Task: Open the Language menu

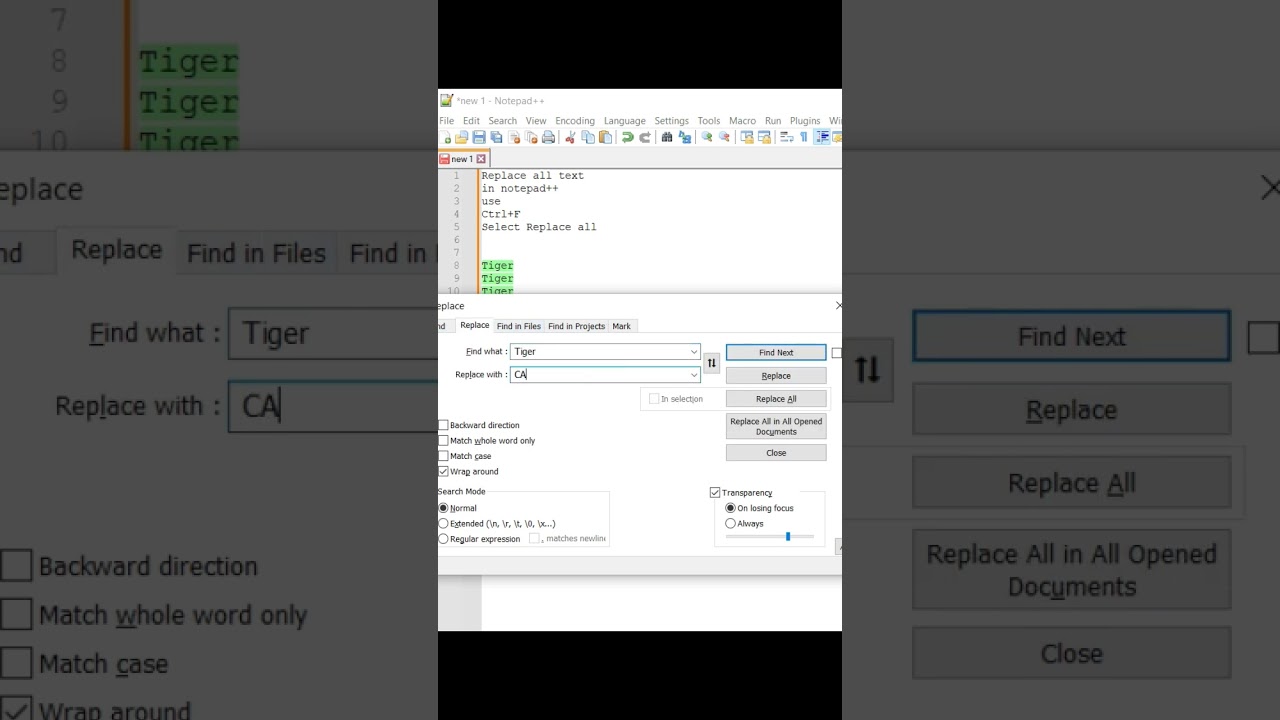Action: 625,121
